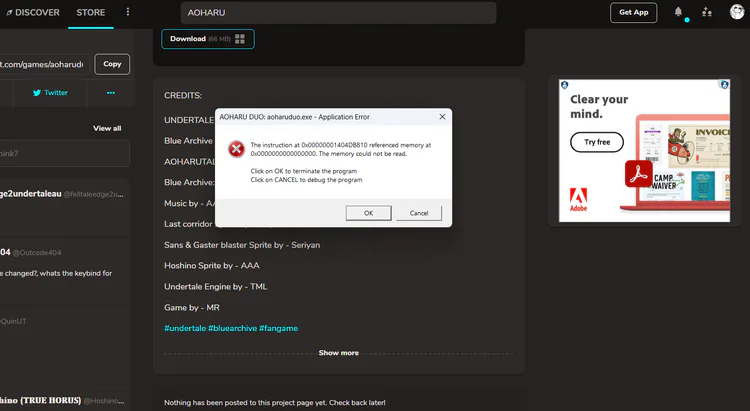Screen dimensions: 750x411
Task: Click the Twitter bird icon
Action: click(37, 93)
